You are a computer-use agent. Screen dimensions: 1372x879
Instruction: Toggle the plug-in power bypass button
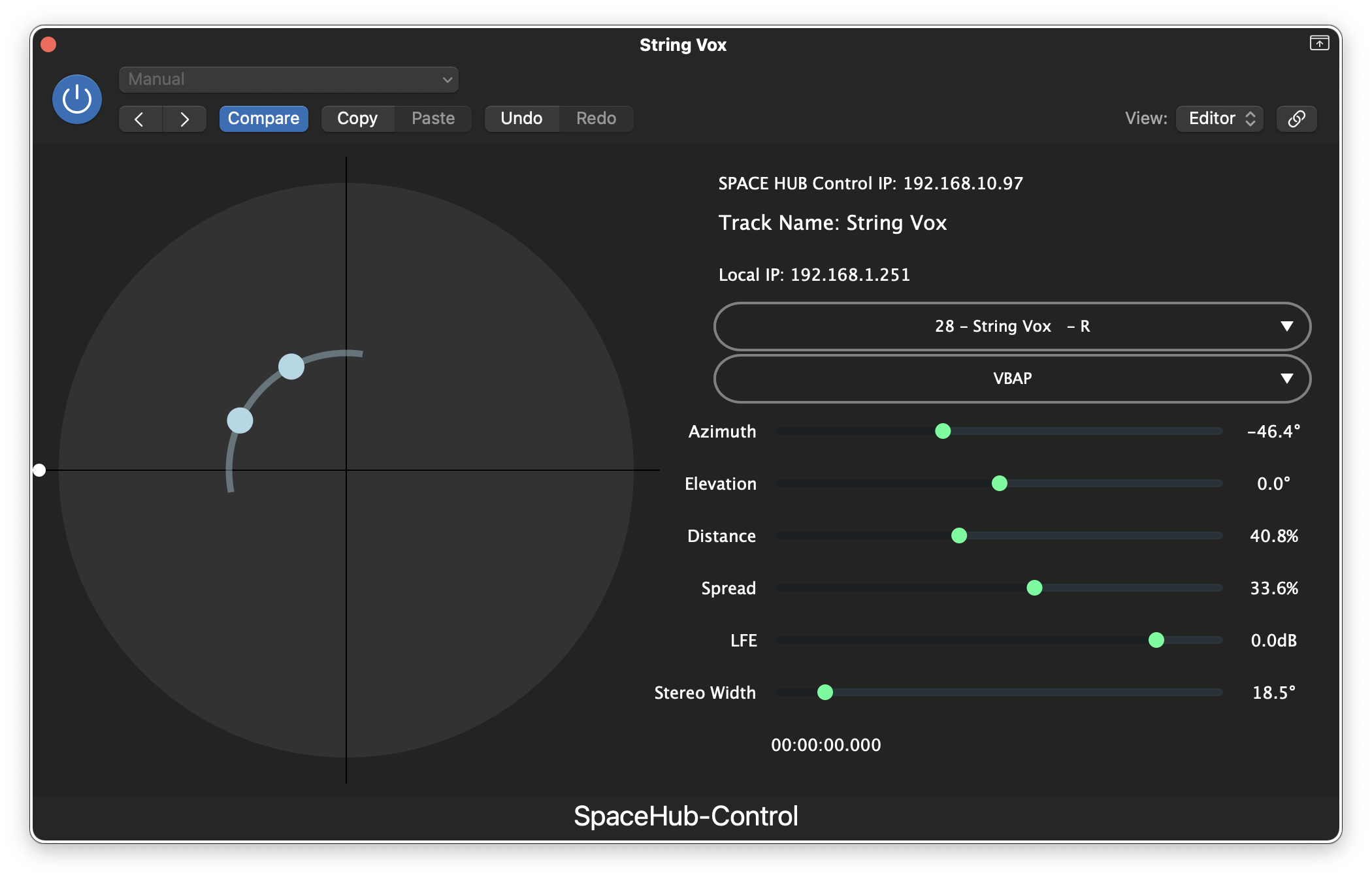pos(77,99)
